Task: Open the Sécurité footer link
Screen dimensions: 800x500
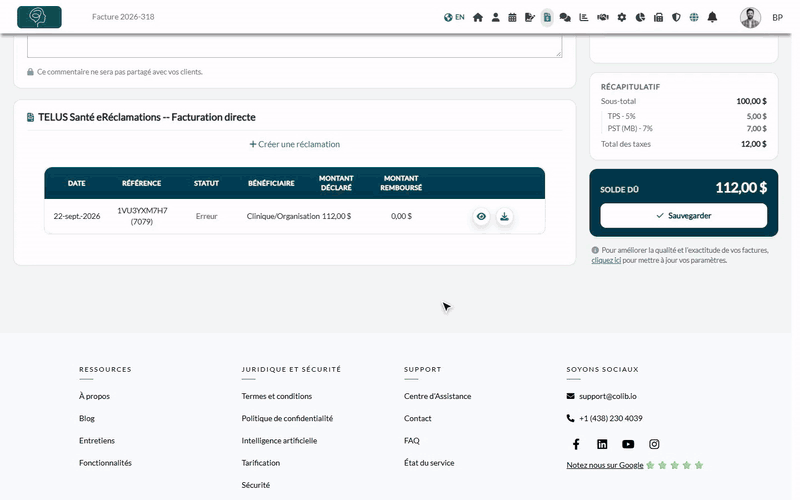Action: click(256, 485)
